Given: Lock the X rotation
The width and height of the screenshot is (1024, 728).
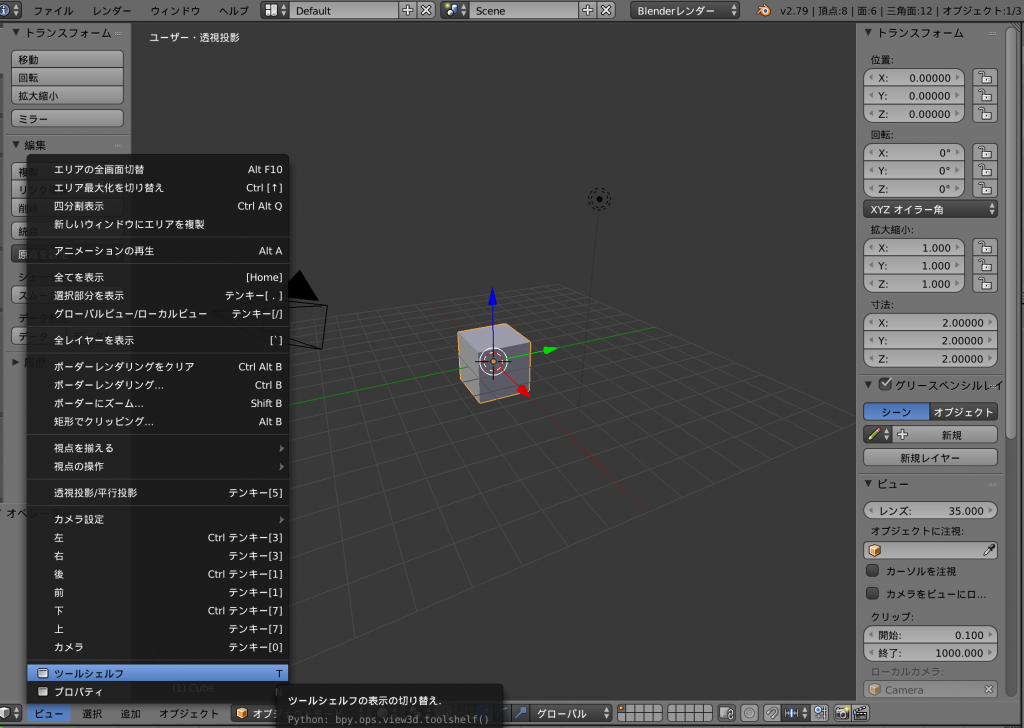Looking at the screenshot, I should (x=985, y=153).
